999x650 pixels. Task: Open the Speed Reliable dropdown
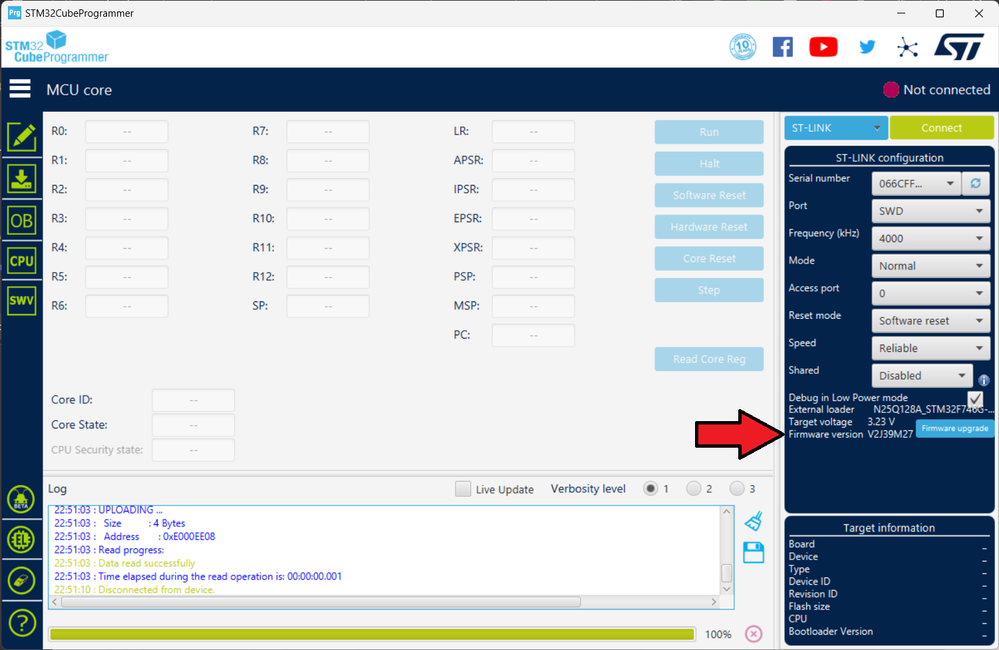[931, 348]
